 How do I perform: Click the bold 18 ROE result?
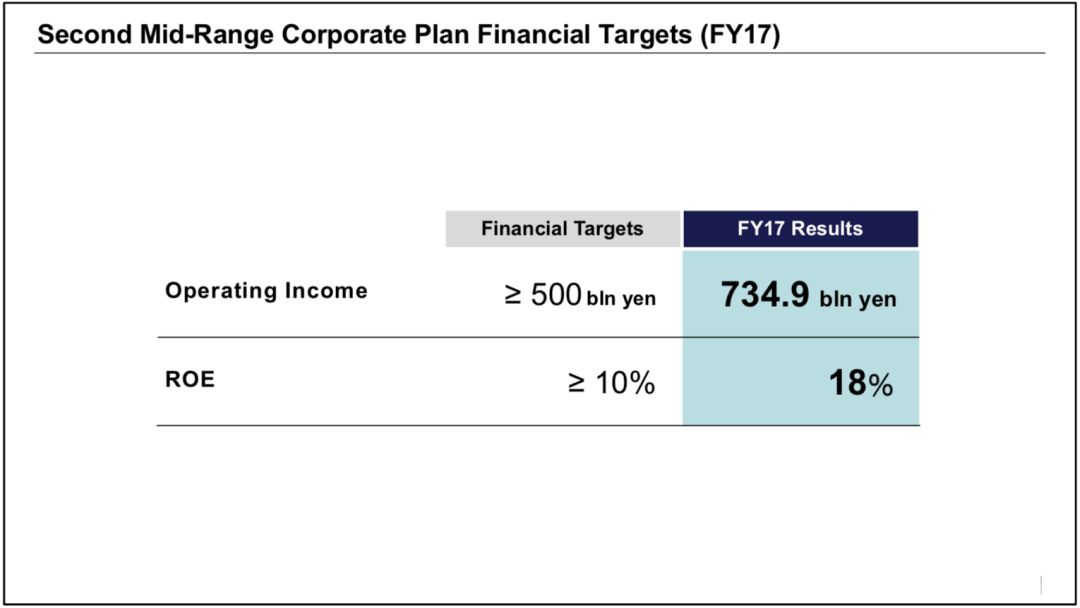pos(848,383)
